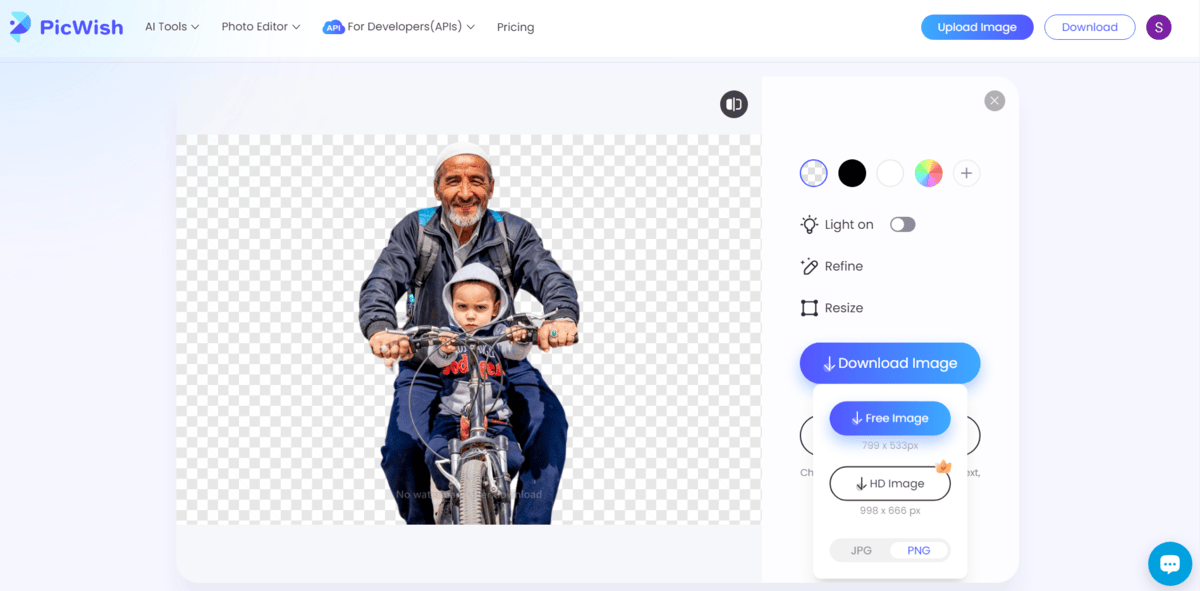1200x591 pixels.
Task: Download the HD Image version
Action: pyautogui.click(x=889, y=483)
